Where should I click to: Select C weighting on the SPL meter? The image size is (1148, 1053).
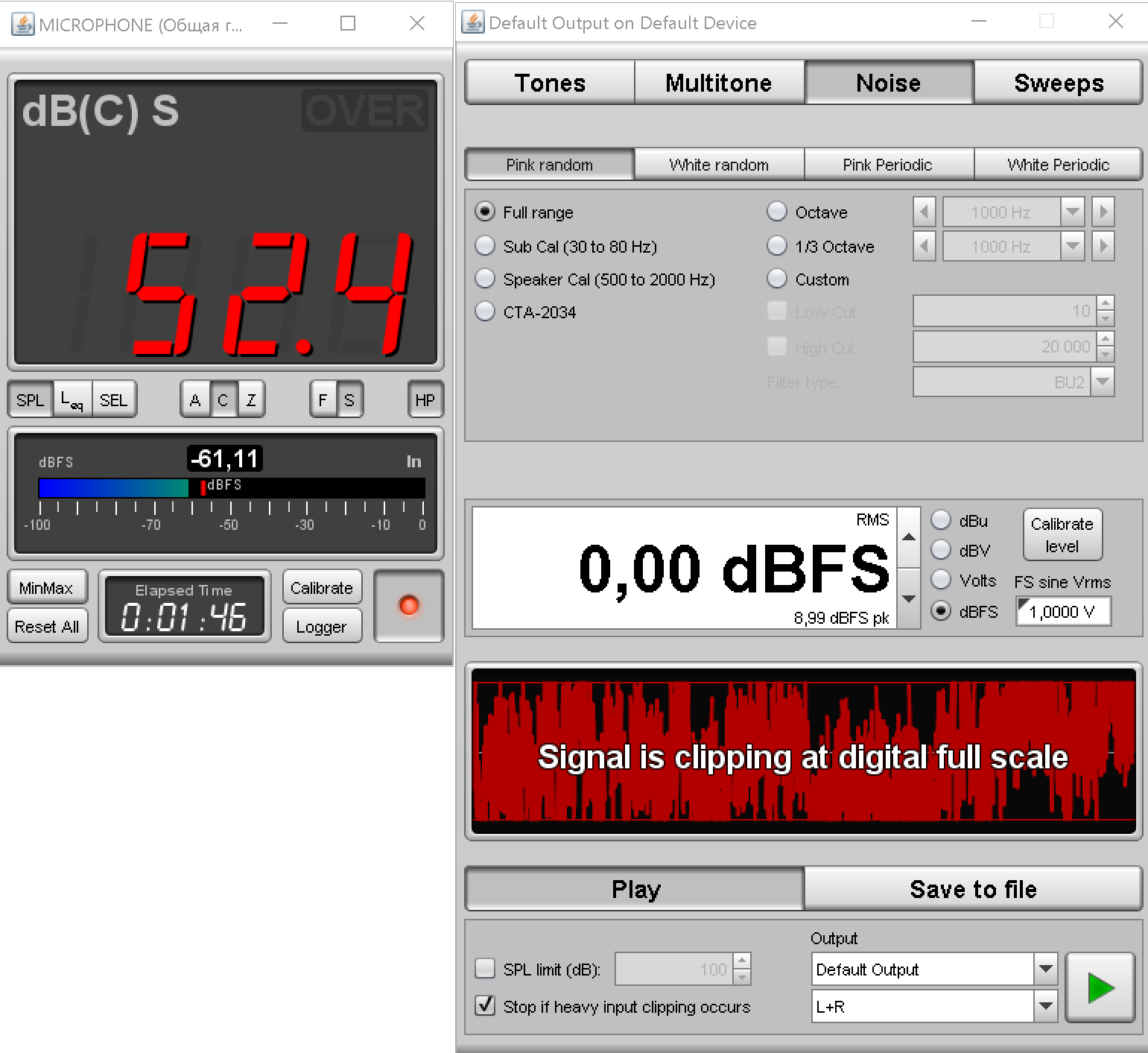tap(223, 400)
